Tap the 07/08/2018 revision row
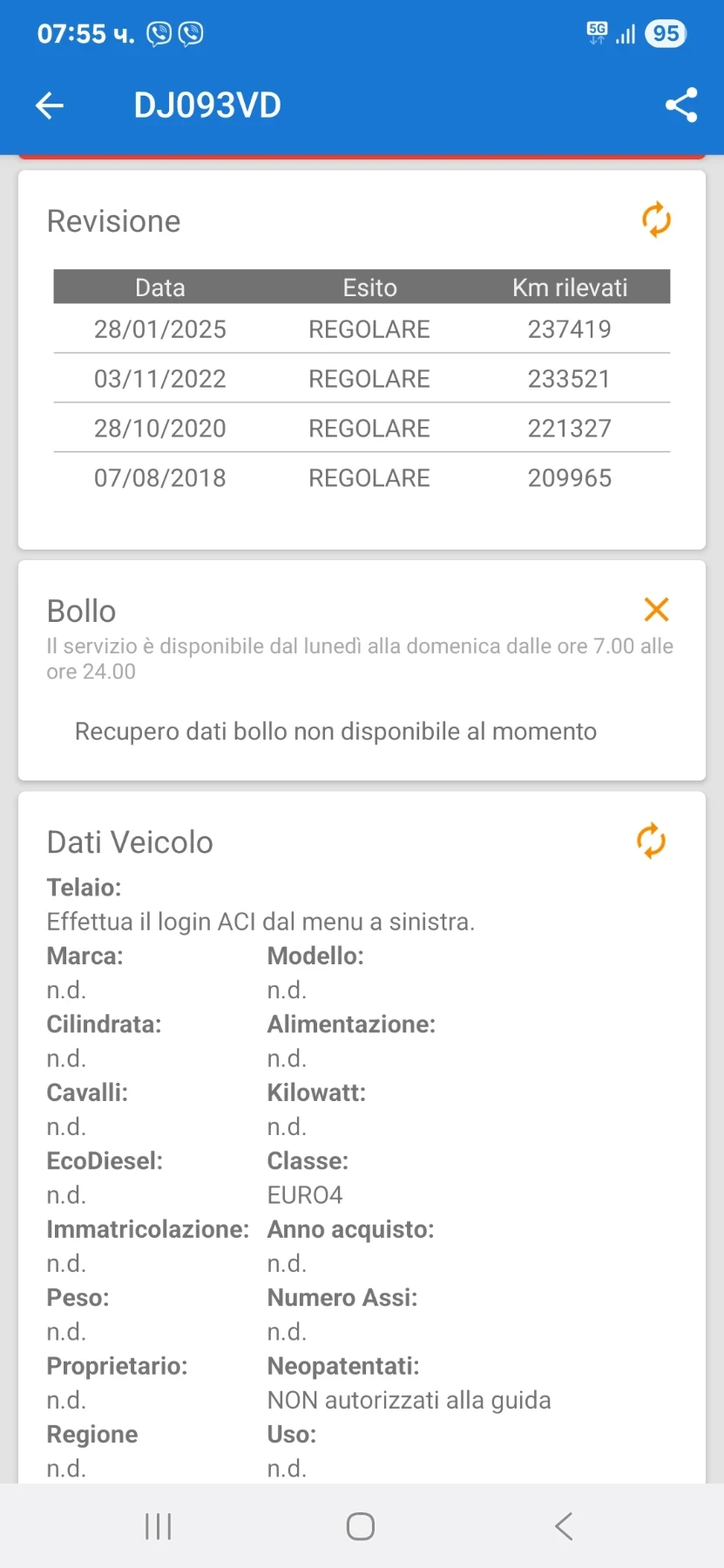The height and width of the screenshot is (1568, 724). (362, 478)
